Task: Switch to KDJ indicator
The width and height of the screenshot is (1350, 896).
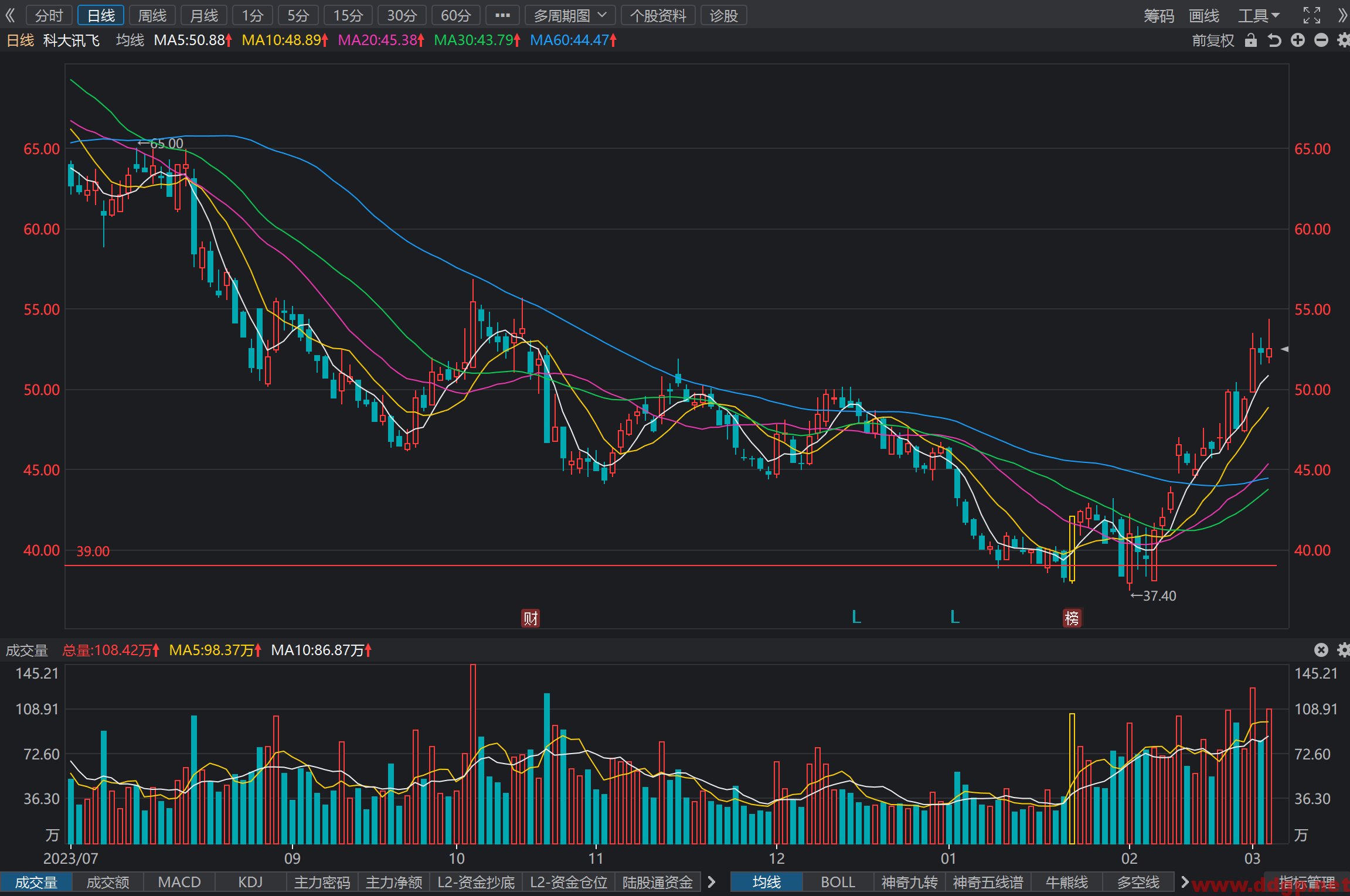Action: click(251, 882)
